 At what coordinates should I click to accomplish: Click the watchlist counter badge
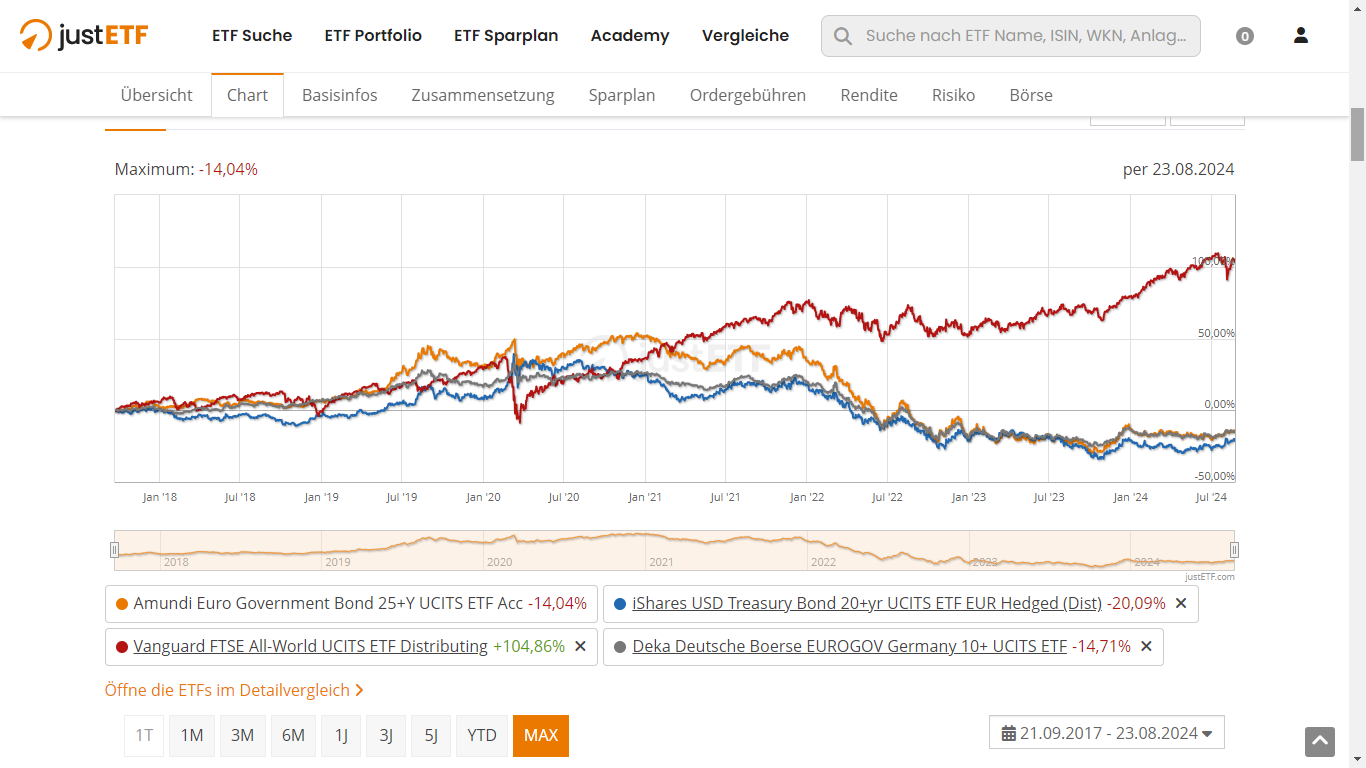[x=1245, y=37]
